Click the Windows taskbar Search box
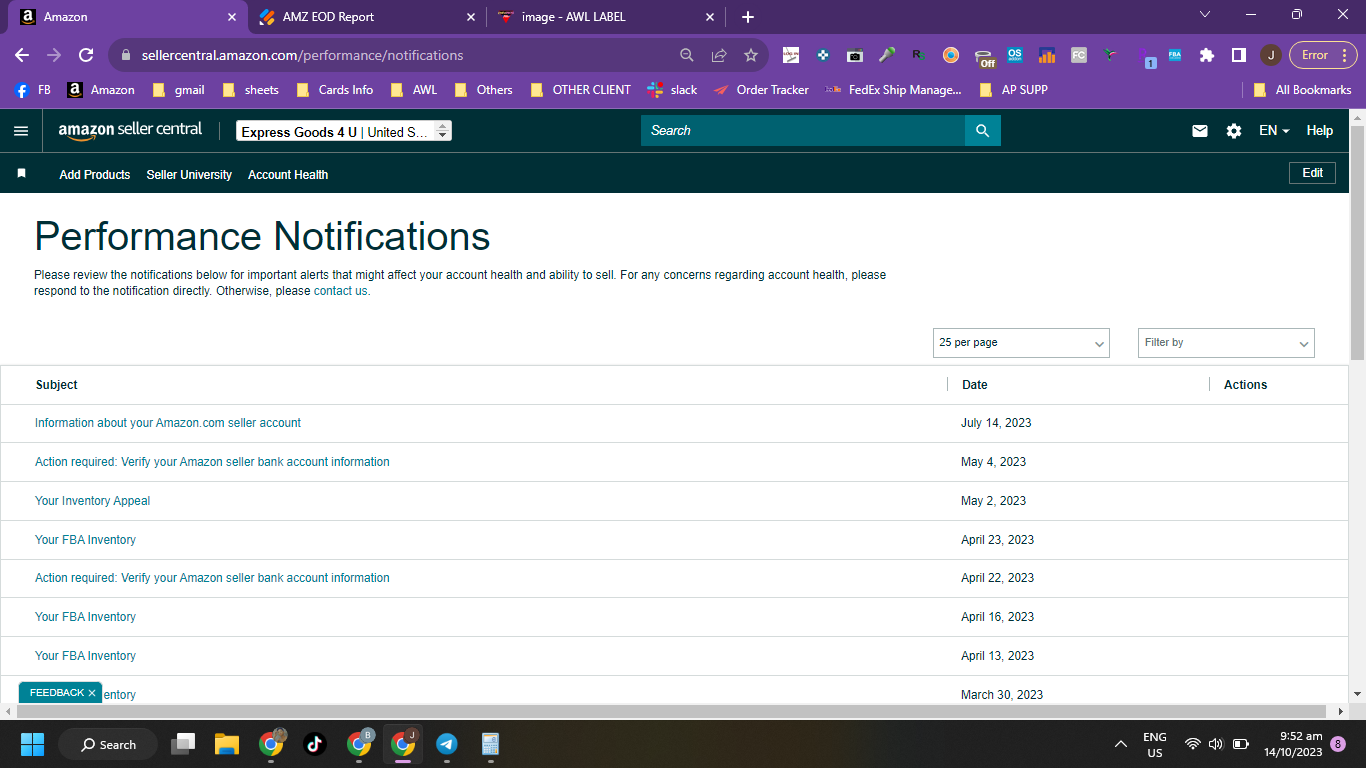This screenshot has width=1366, height=768. point(108,744)
